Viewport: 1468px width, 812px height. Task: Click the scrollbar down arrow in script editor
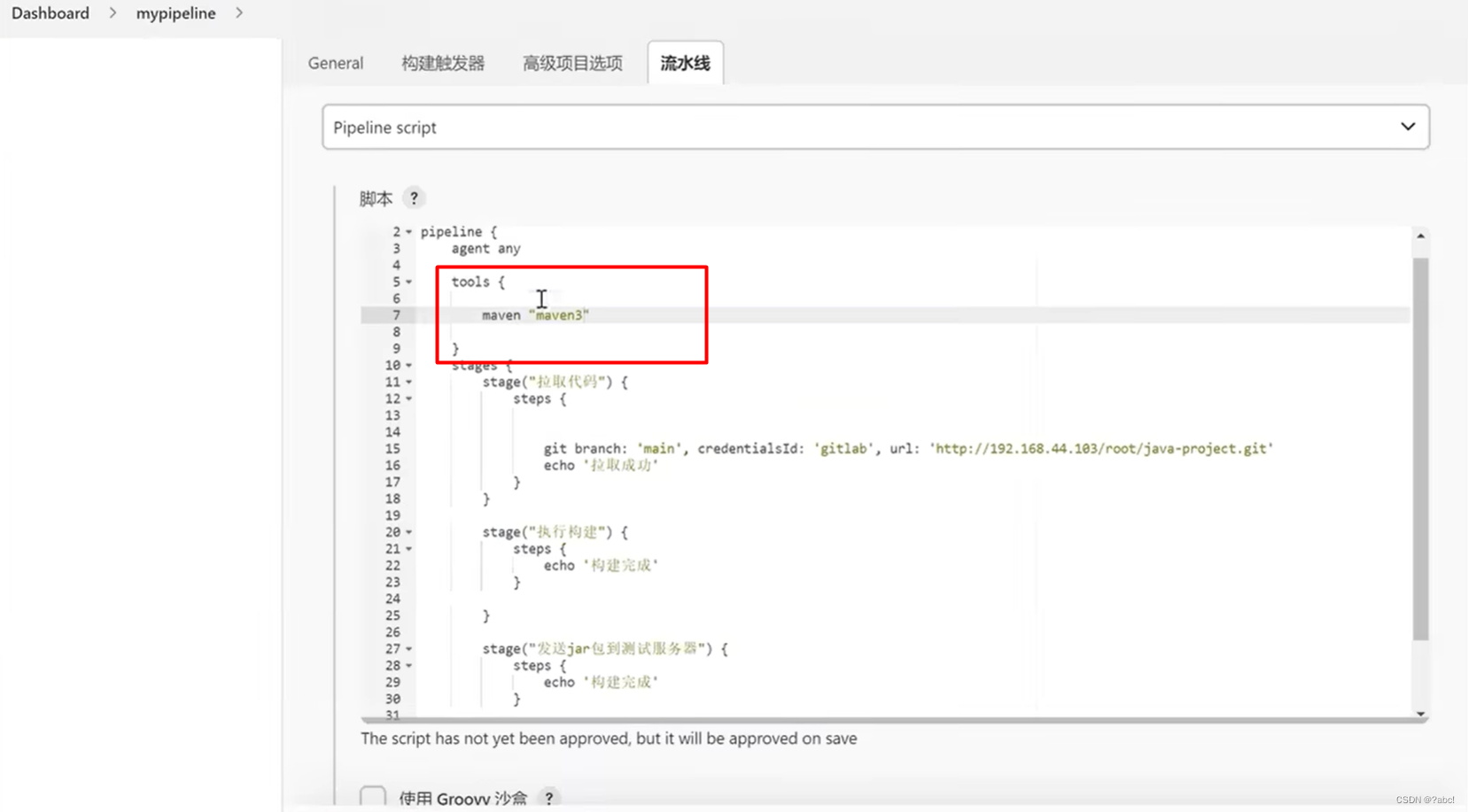tap(1421, 713)
